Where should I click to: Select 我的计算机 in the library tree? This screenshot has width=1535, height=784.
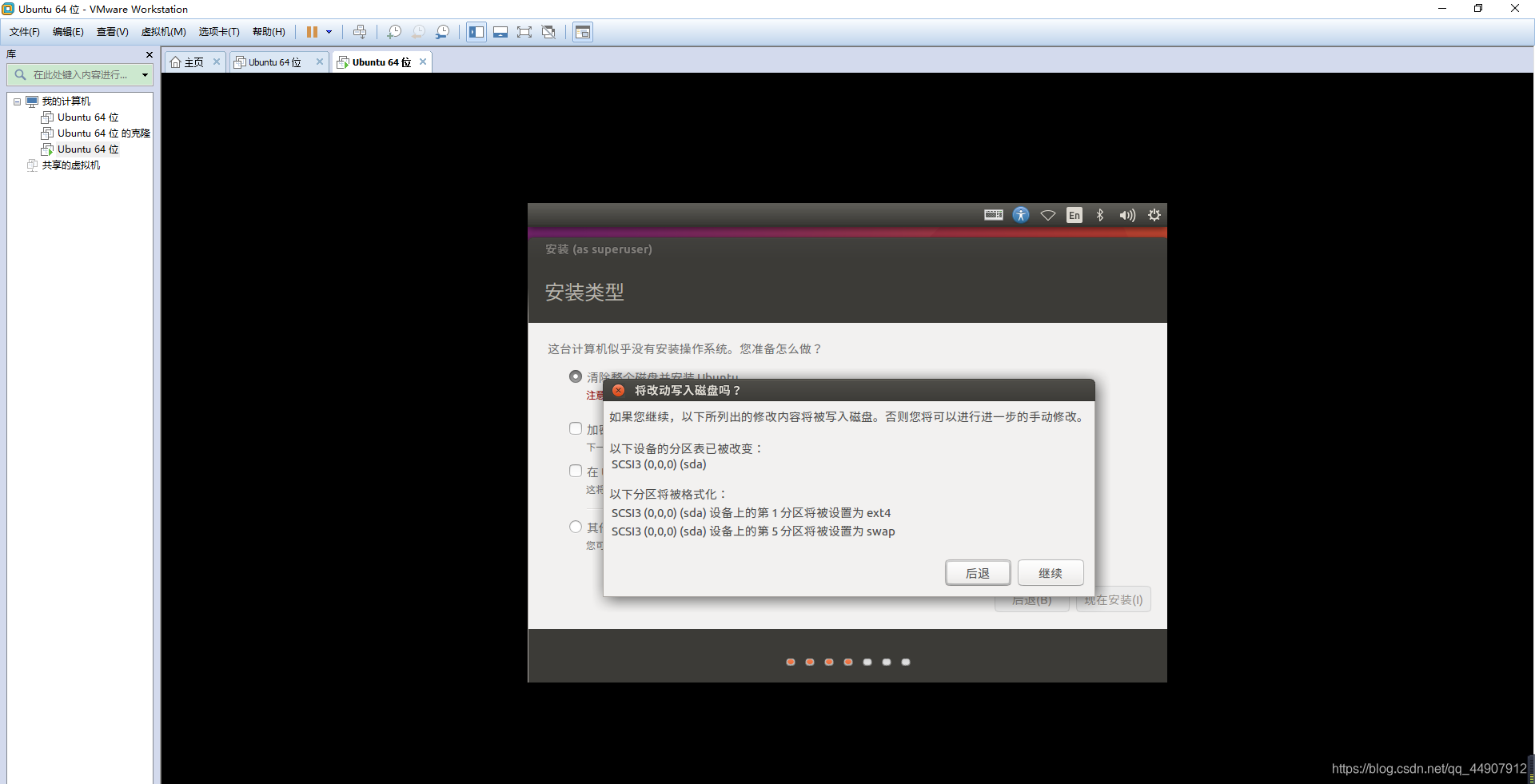(66, 101)
